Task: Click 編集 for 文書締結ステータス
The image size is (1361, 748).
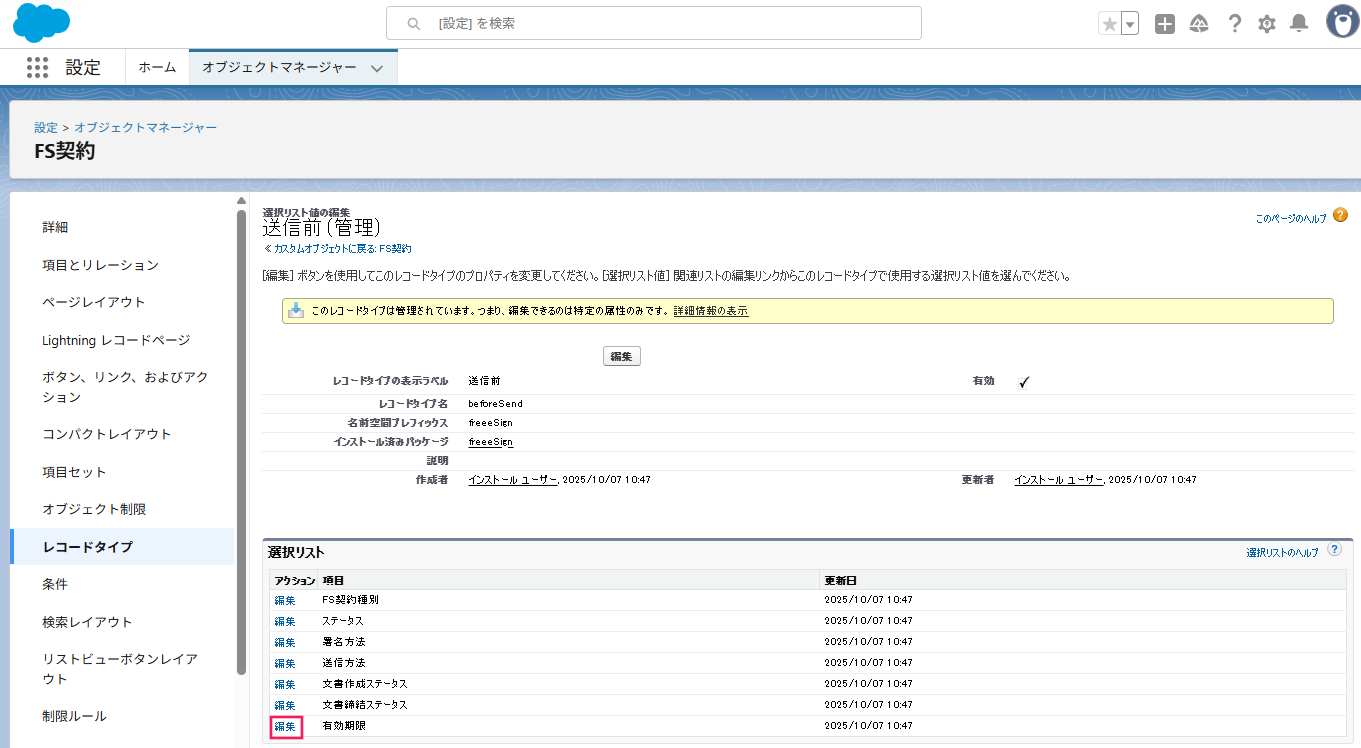Action: click(x=285, y=705)
